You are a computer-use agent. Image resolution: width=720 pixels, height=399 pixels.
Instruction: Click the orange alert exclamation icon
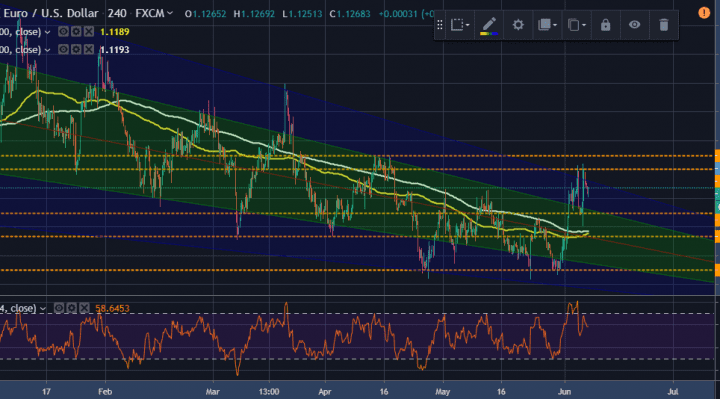pyautogui.click(x=704, y=13)
